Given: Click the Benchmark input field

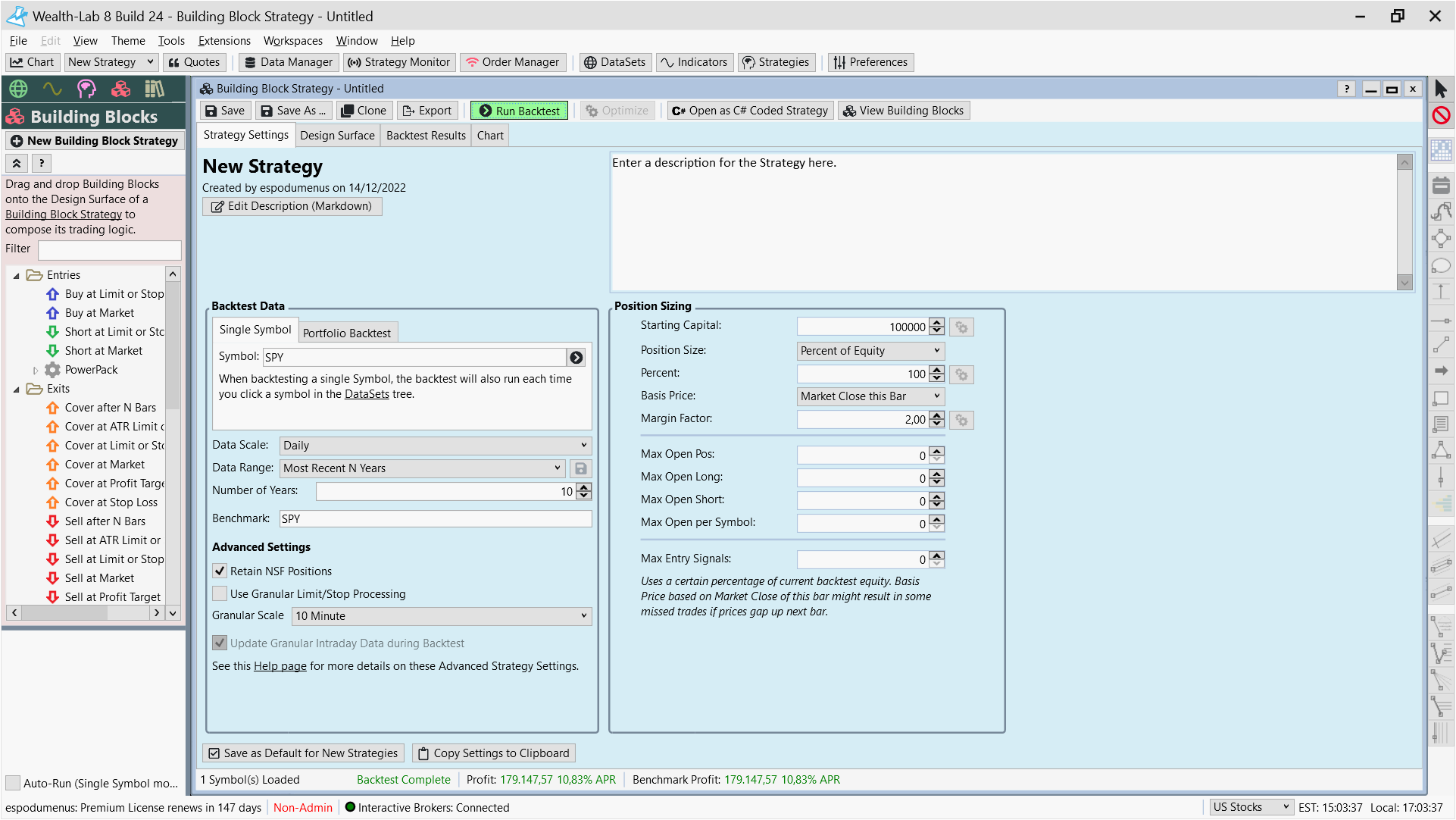Looking at the screenshot, I should point(435,519).
